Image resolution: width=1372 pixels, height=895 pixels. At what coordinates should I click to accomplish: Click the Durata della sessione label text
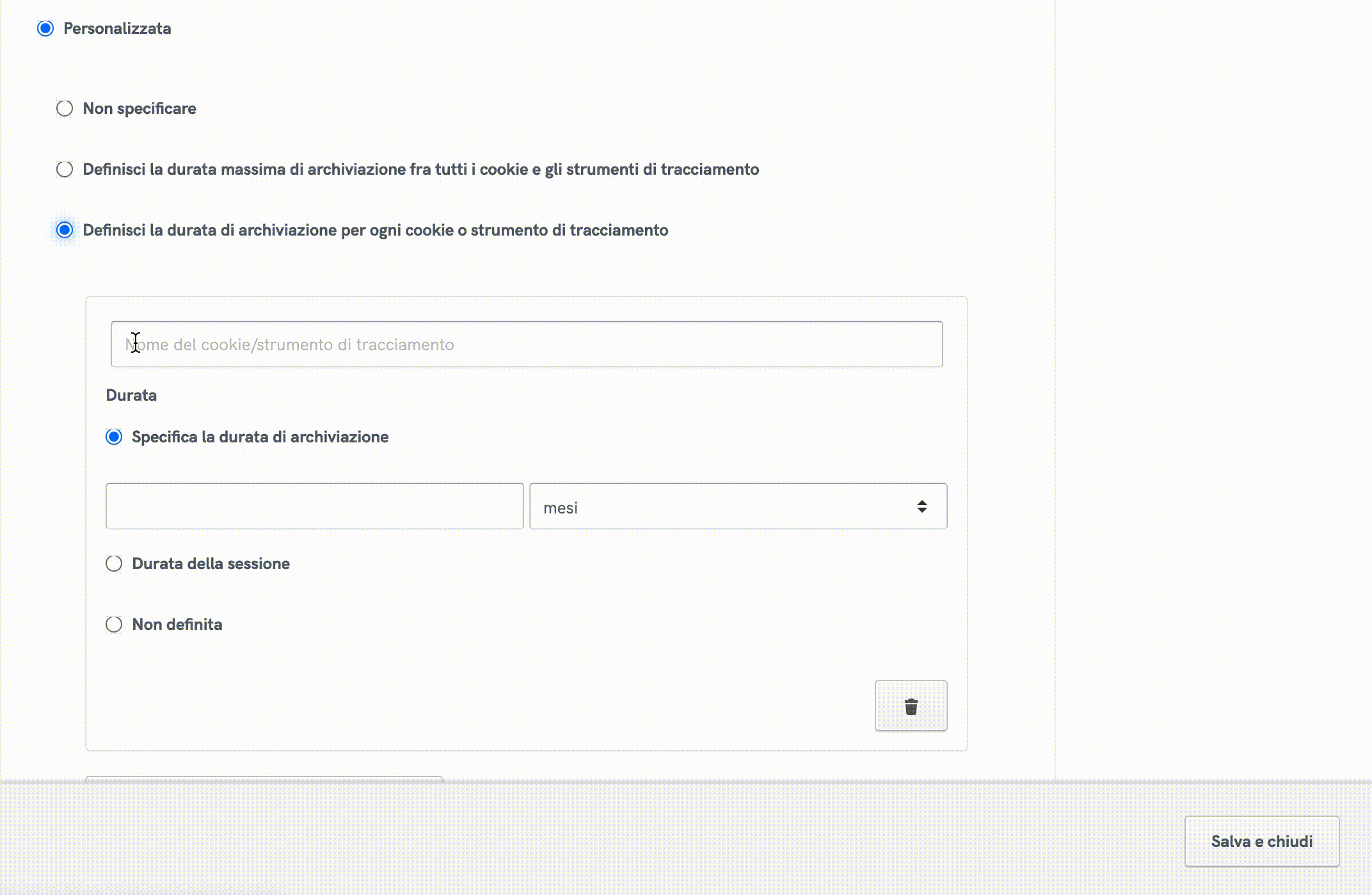click(x=211, y=564)
